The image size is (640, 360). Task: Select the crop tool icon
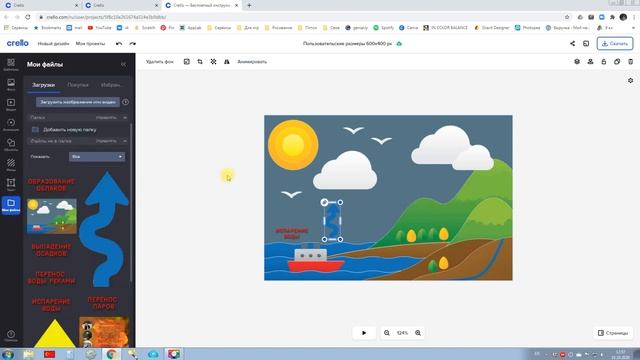point(200,62)
